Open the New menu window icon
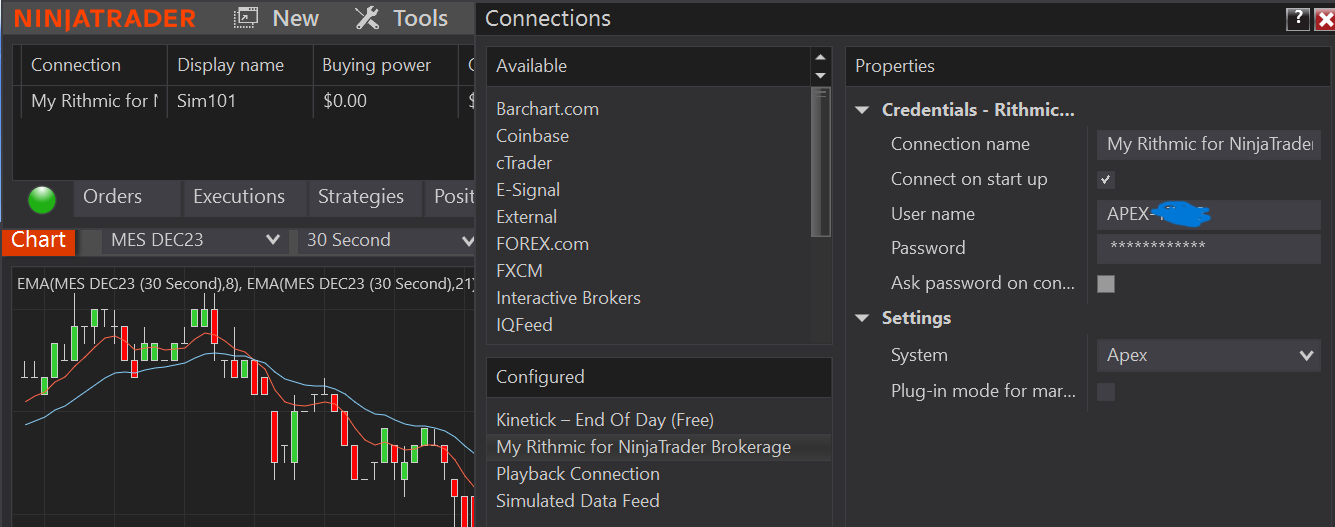The width and height of the screenshot is (1335, 527). pyautogui.click(x=245, y=18)
